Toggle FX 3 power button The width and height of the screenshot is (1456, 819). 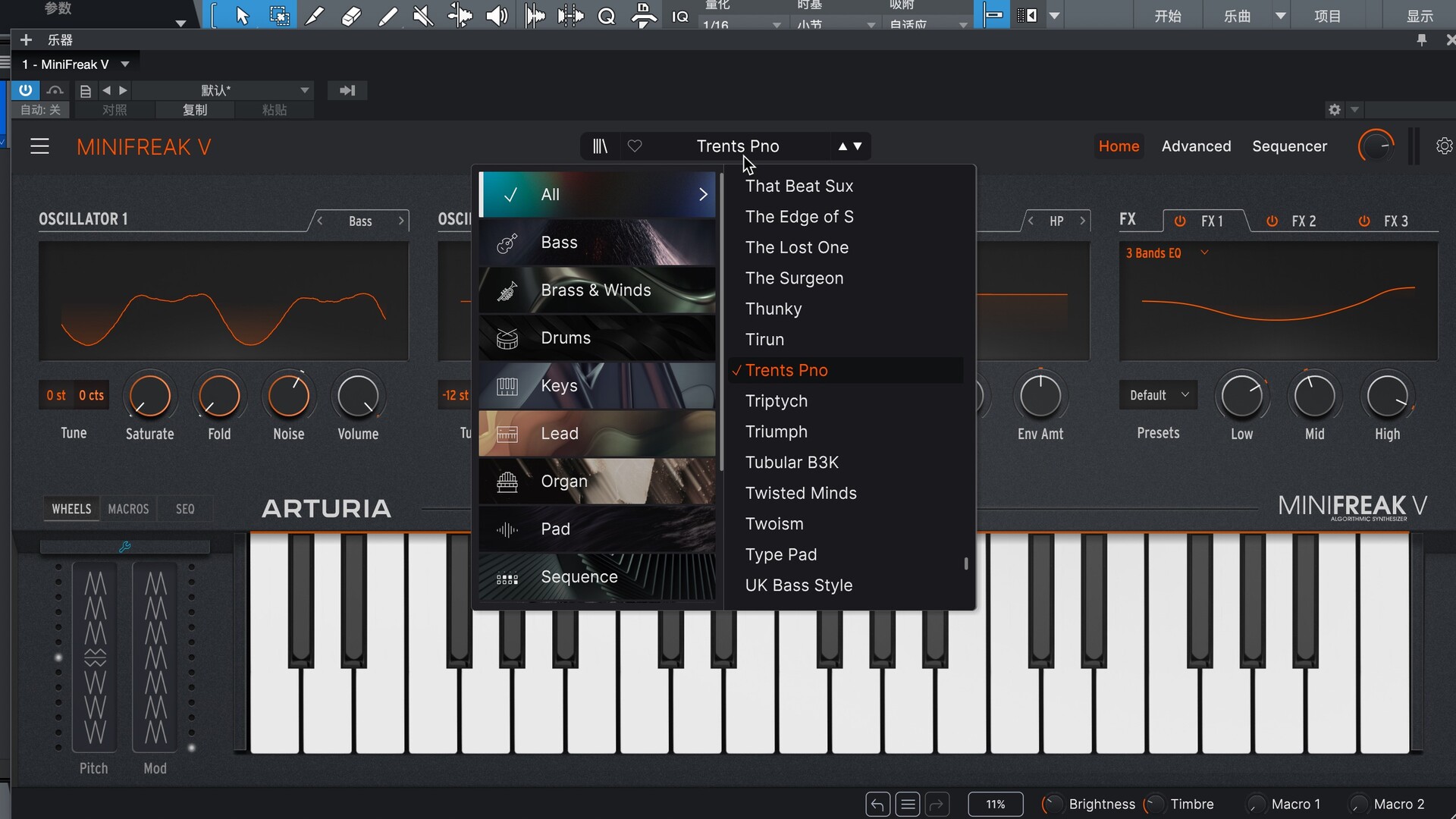pos(1364,221)
